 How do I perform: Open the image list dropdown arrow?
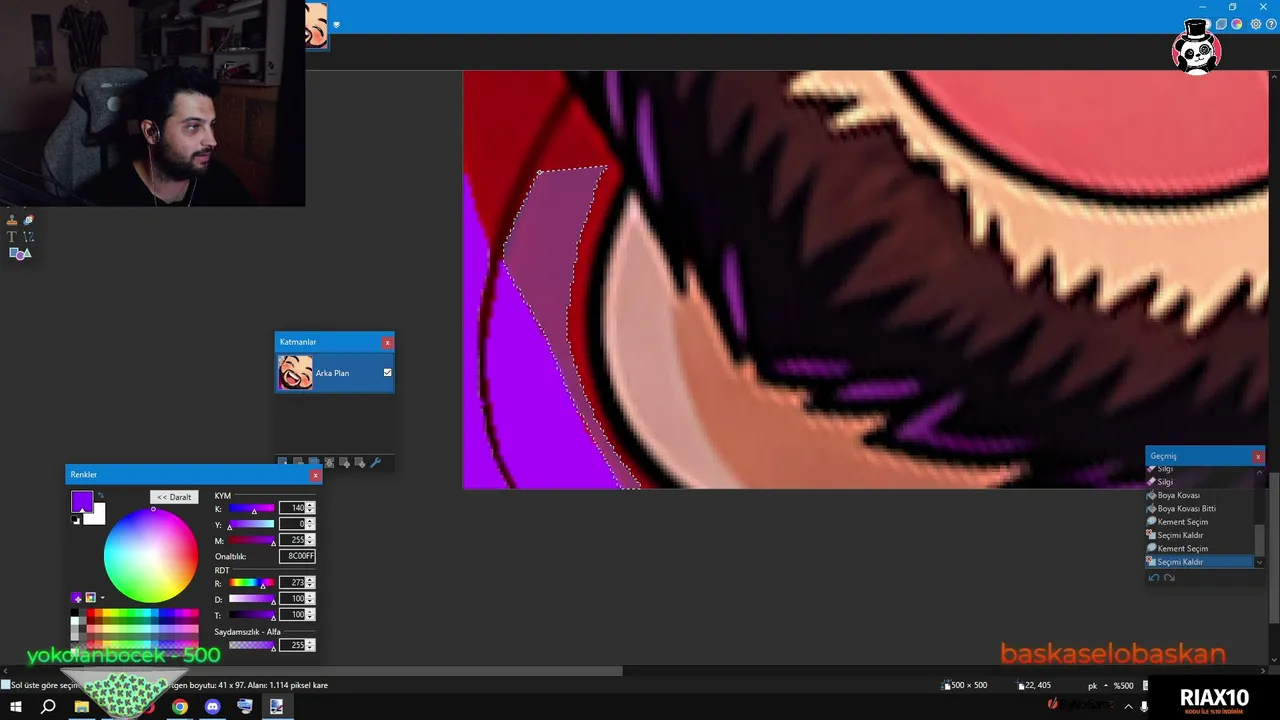pos(337,24)
